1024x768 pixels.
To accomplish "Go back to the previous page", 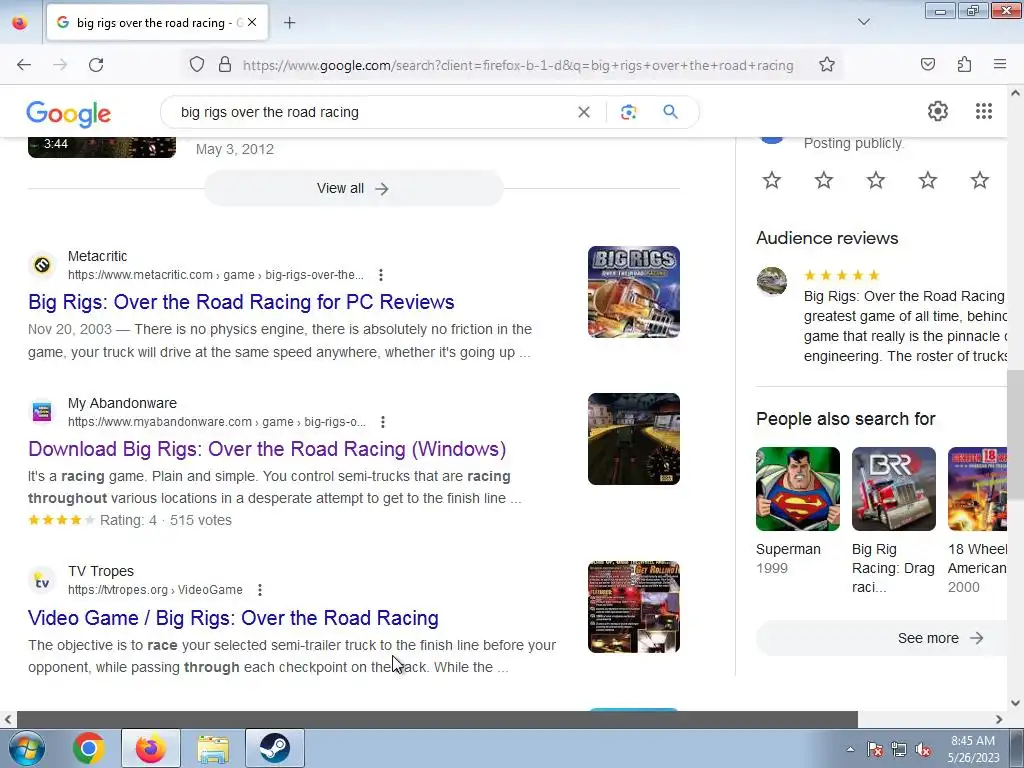I will click(24, 65).
